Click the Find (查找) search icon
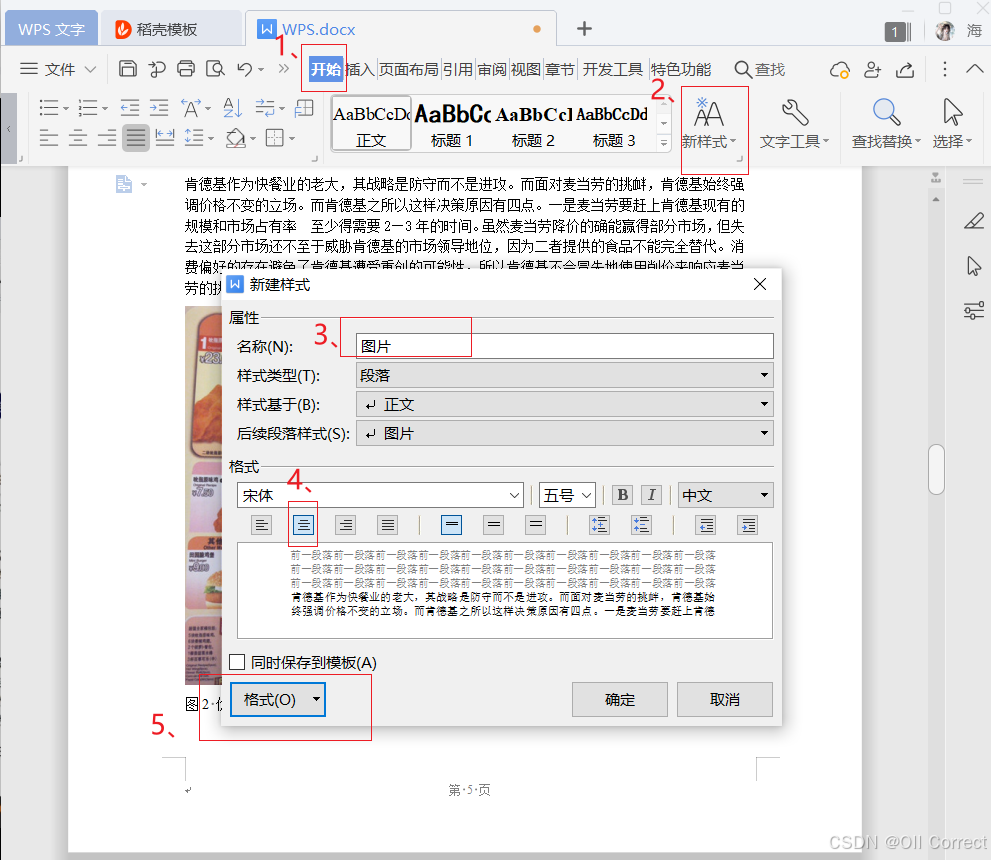The width and height of the screenshot is (991, 860). (760, 69)
